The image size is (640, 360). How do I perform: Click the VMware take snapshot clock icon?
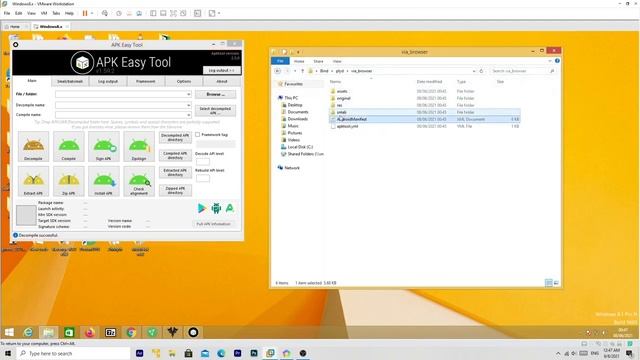pos(119,13)
